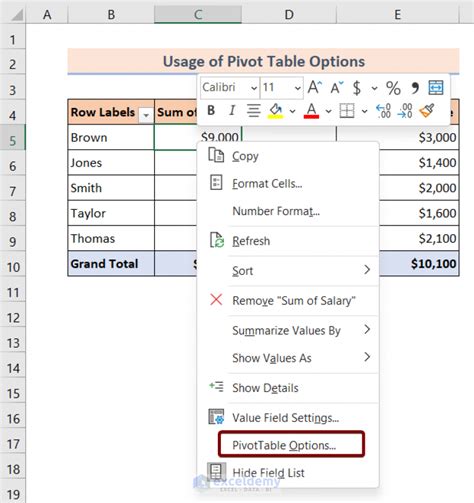Apply Comma Style from mini toolbar
The height and width of the screenshot is (503, 474).
415,88
